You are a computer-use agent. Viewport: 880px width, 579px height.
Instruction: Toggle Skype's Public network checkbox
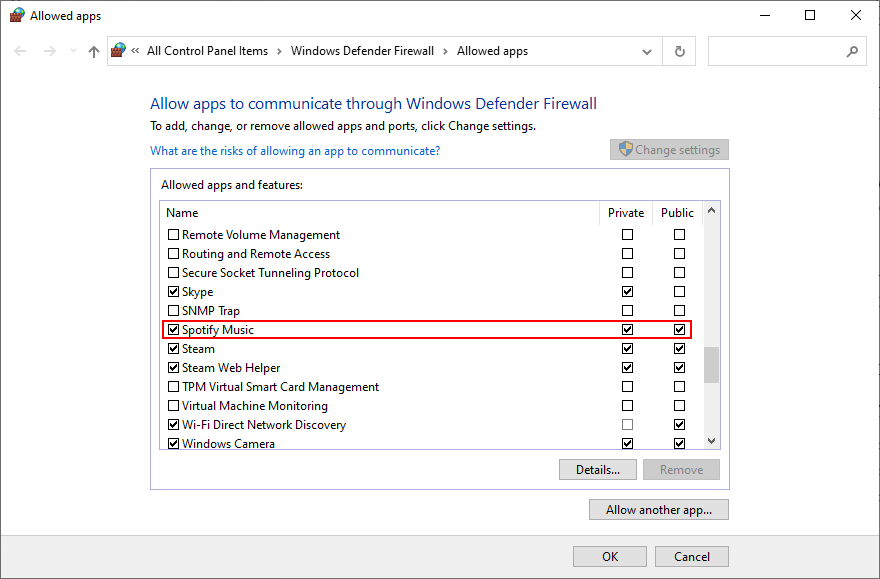[x=679, y=292]
